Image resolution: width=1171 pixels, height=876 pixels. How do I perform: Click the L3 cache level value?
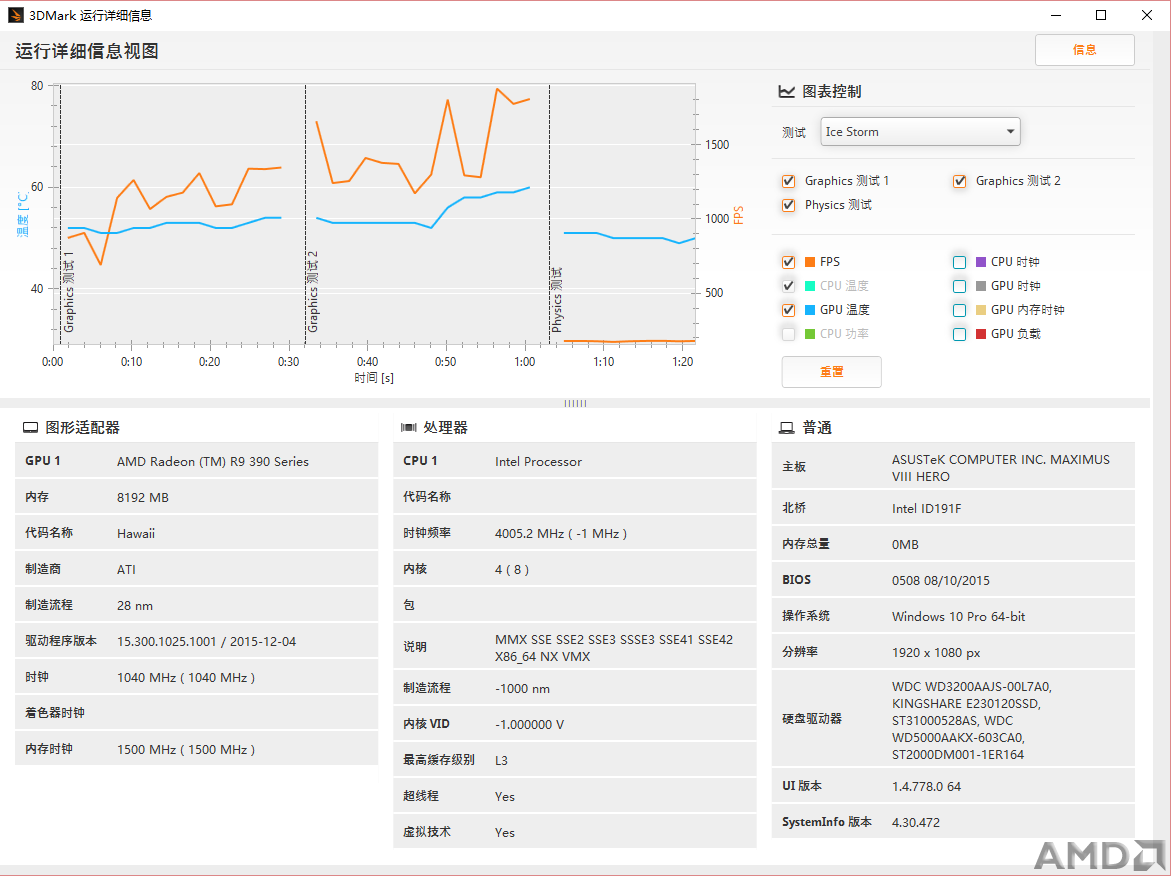pos(501,760)
